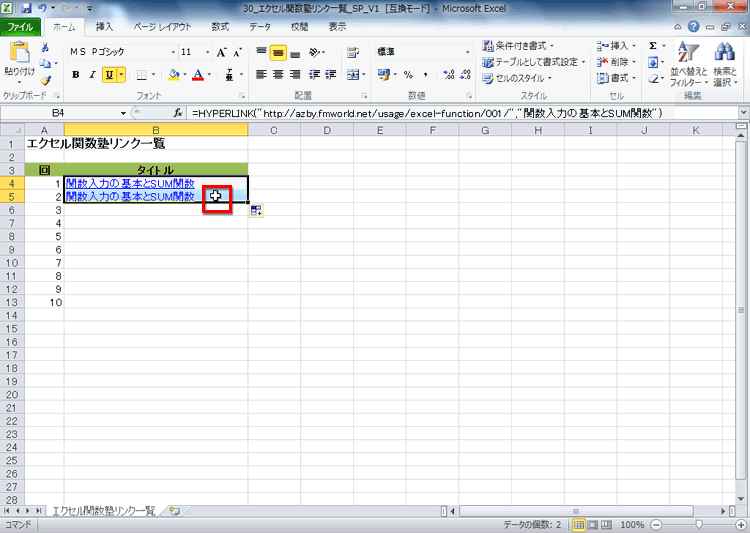Click the Help question mark icon
Image resolution: width=750 pixels, height=533 pixels.
[x=693, y=27]
